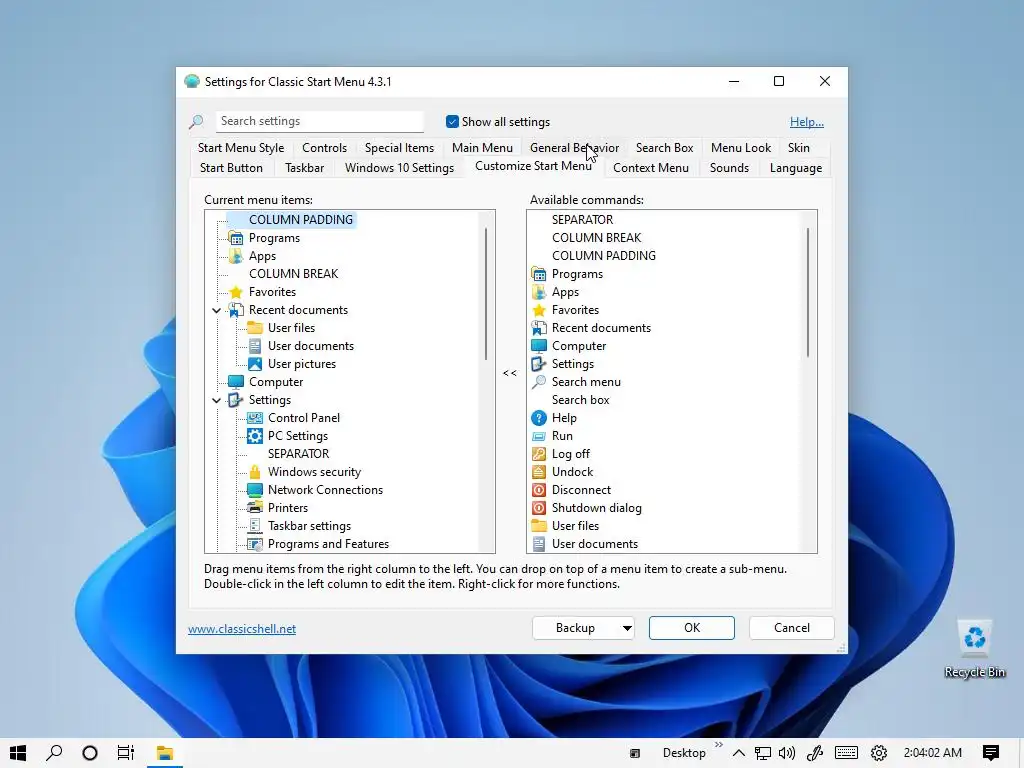1024x768 pixels.
Task: Select COLUMN PADDING in Current menu items
Action: coord(300,220)
